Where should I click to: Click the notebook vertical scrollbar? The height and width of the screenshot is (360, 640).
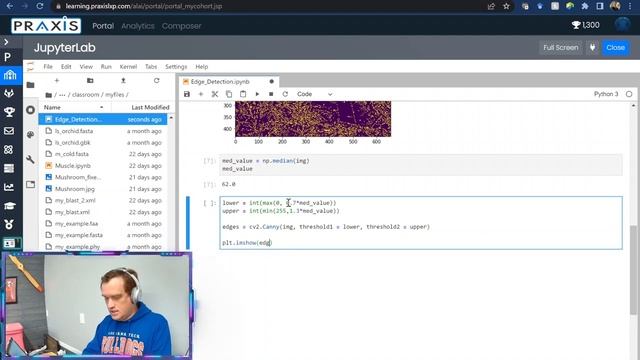click(x=633, y=269)
